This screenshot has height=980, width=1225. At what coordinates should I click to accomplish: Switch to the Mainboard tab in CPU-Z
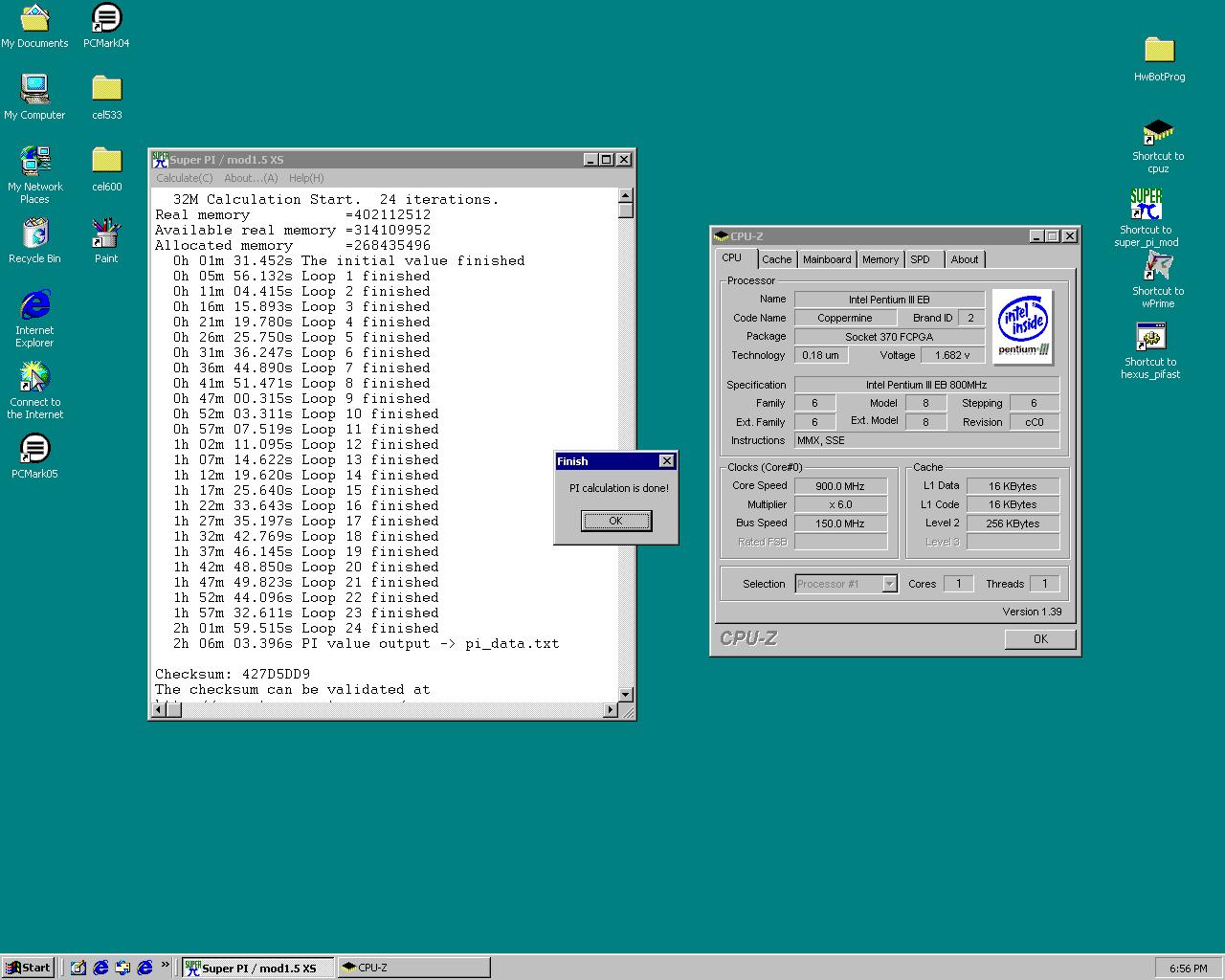[x=827, y=259]
